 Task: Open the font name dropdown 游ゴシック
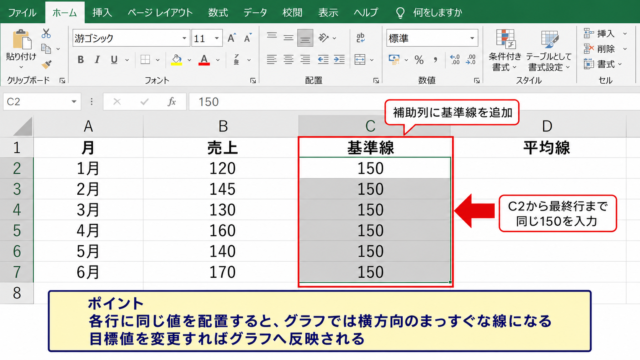tap(184, 38)
